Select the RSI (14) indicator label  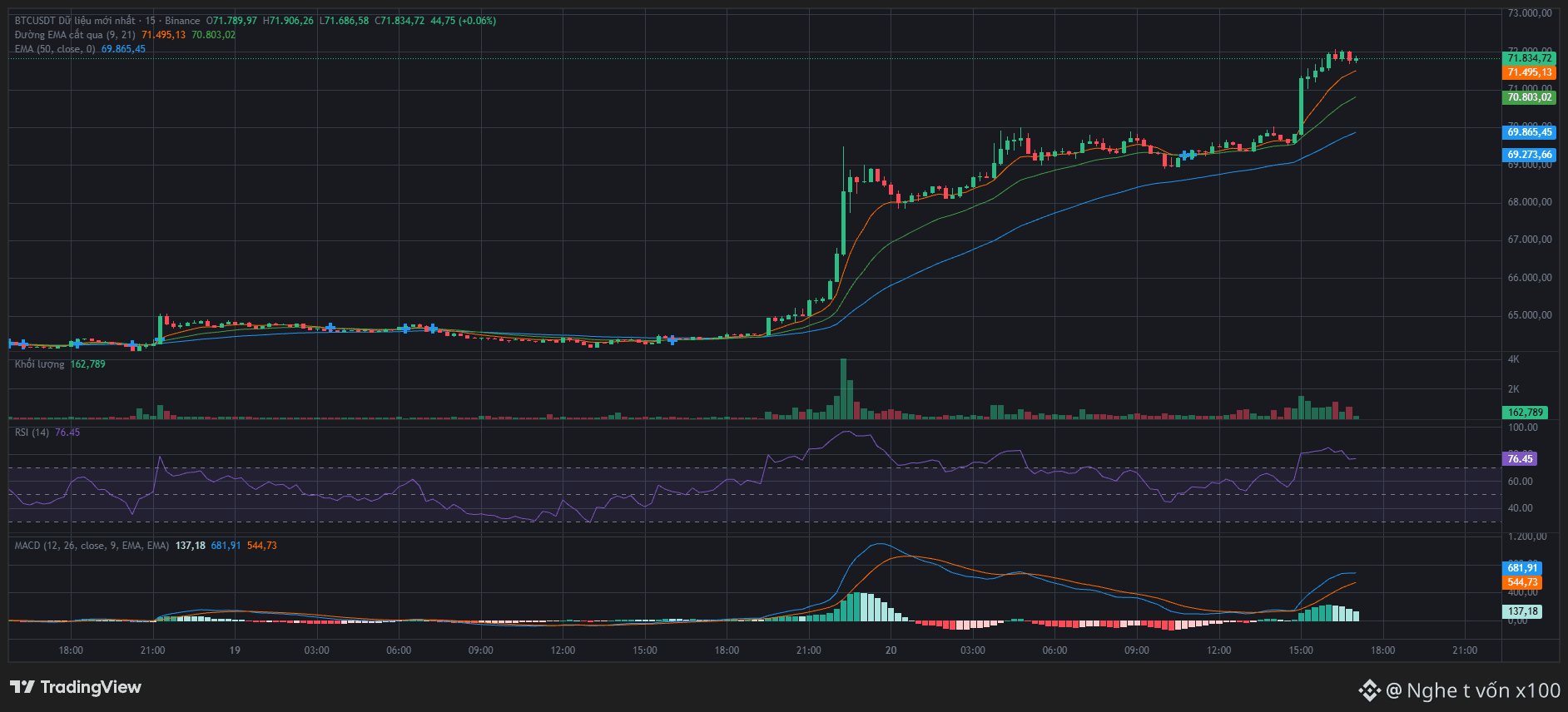pos(32,433)
